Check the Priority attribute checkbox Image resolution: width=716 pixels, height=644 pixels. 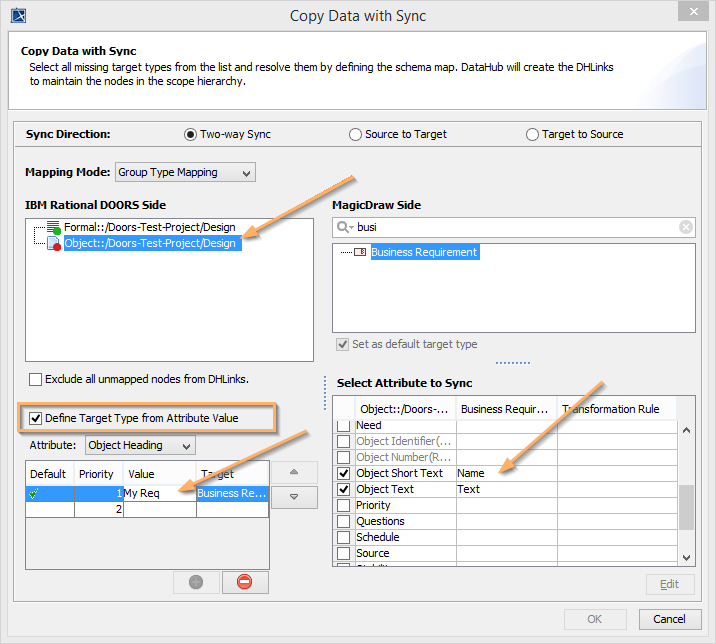coord(343,505)
